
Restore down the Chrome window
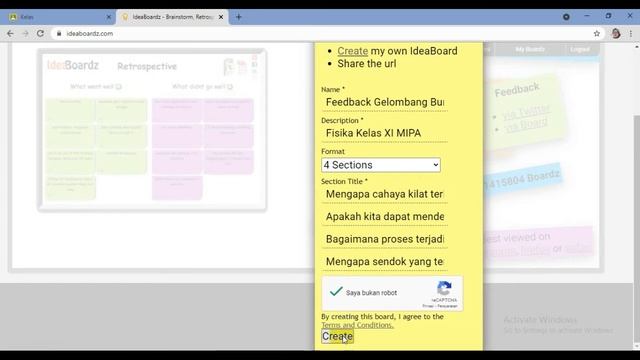click(x=608, y=16)
